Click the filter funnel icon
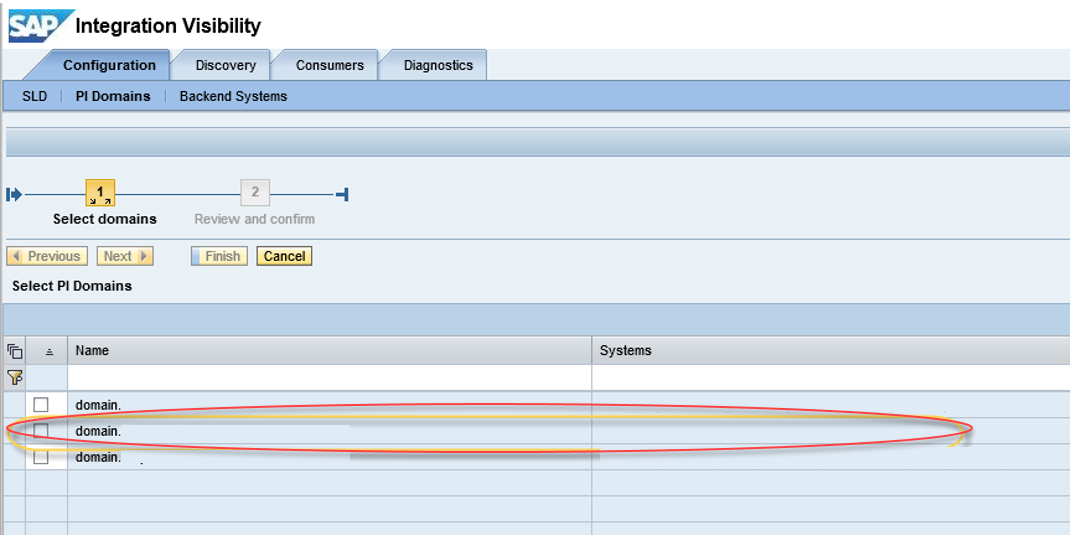This screenshot has height=535, width=1070. pyautogui.click(x=15, y=377)
